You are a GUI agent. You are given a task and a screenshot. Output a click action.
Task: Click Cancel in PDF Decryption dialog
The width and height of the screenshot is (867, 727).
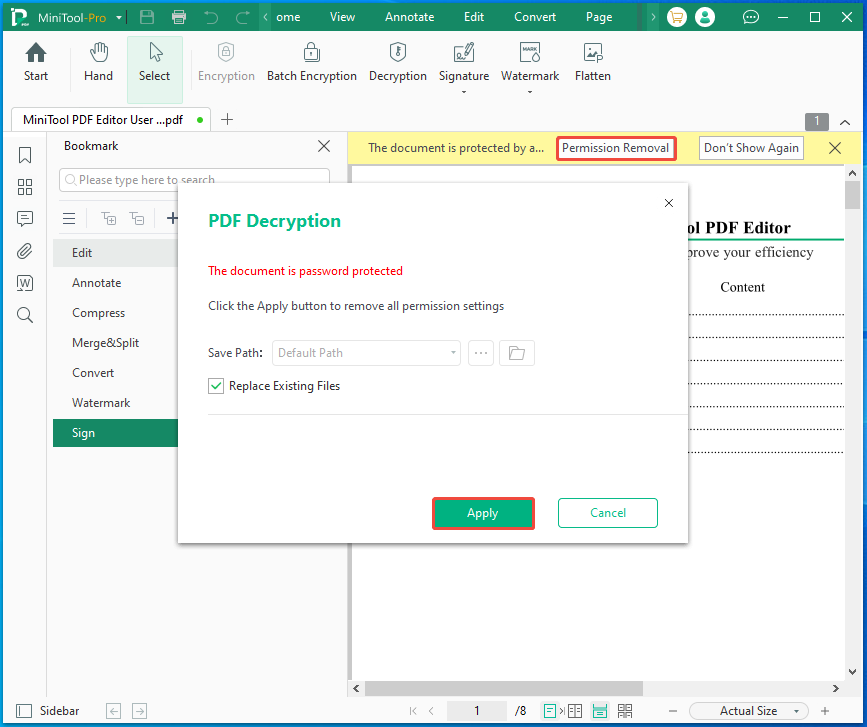click(608, 513)
